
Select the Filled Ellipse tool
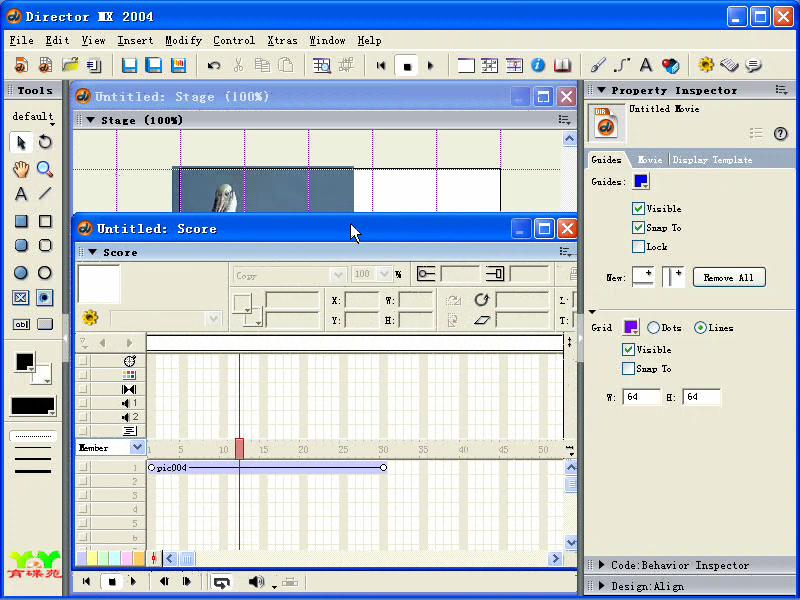21,273
